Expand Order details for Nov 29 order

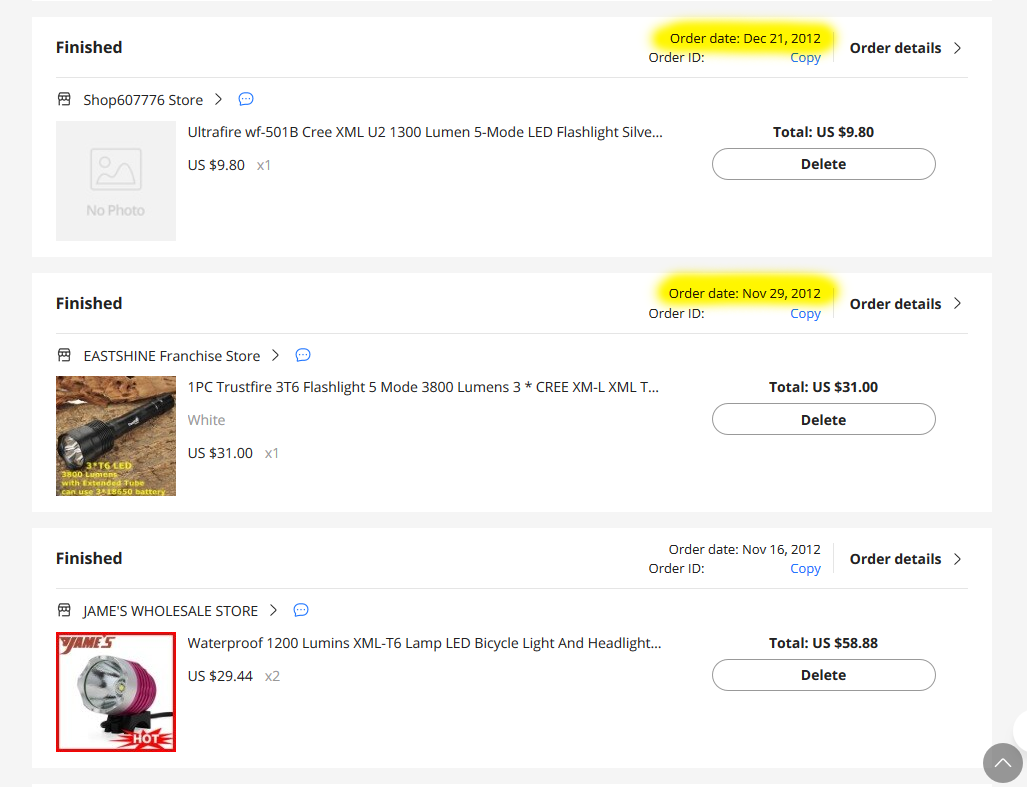click(x=905, y=304)
